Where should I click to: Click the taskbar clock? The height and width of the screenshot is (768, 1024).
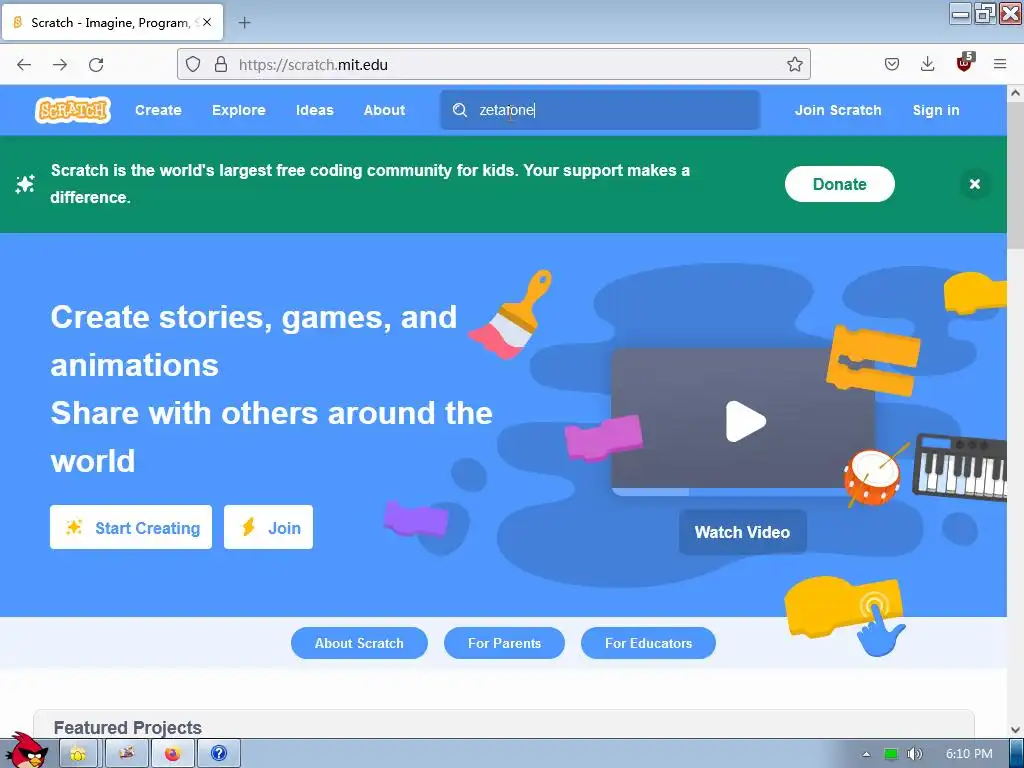[x=969, y=754]
